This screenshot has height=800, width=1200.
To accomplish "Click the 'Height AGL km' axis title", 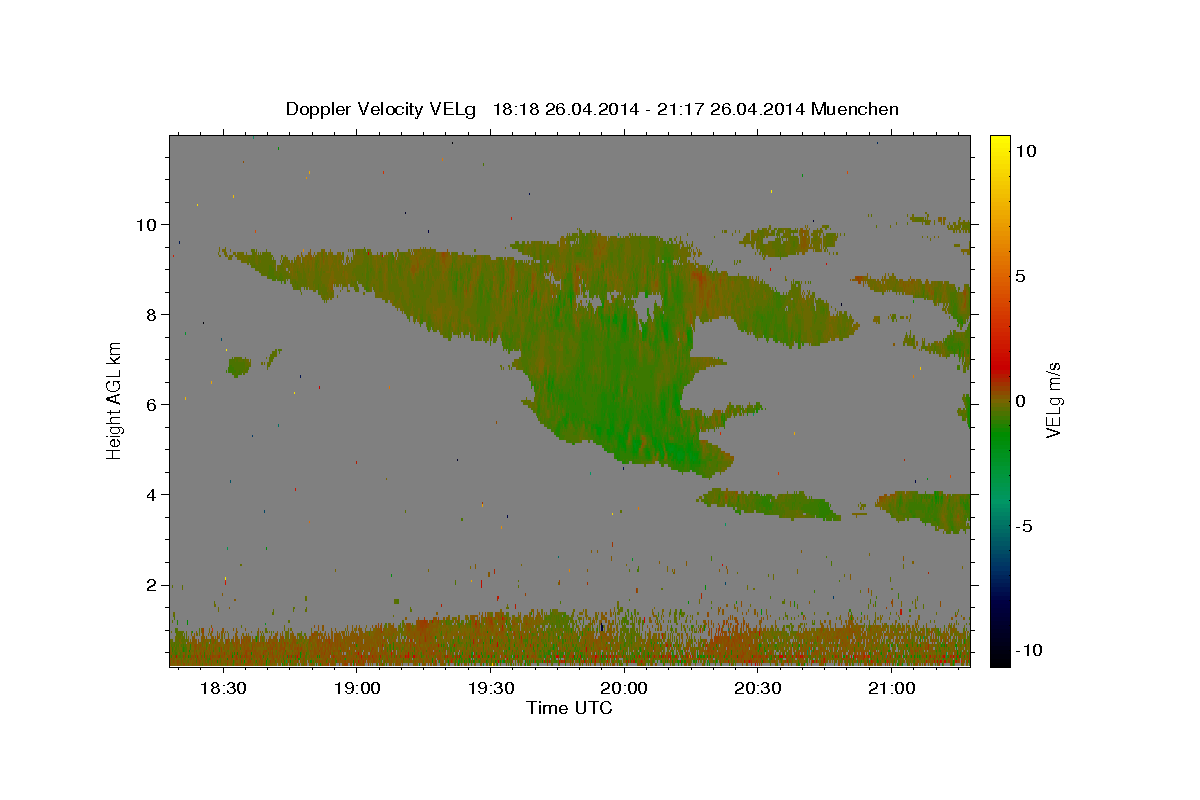I will [115, 400].
